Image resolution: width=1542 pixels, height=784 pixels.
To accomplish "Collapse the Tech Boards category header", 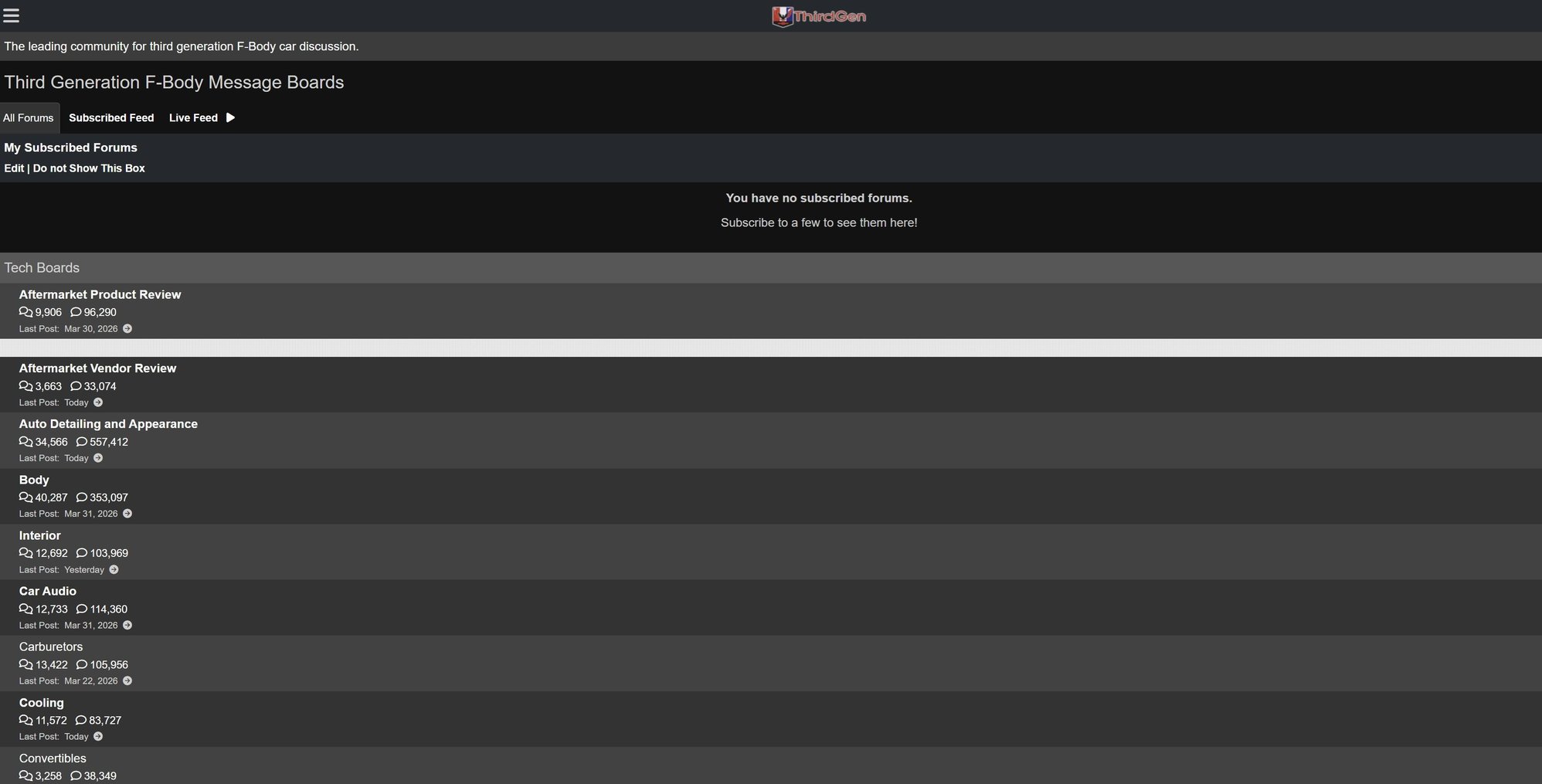I will (x=42, y=268).
